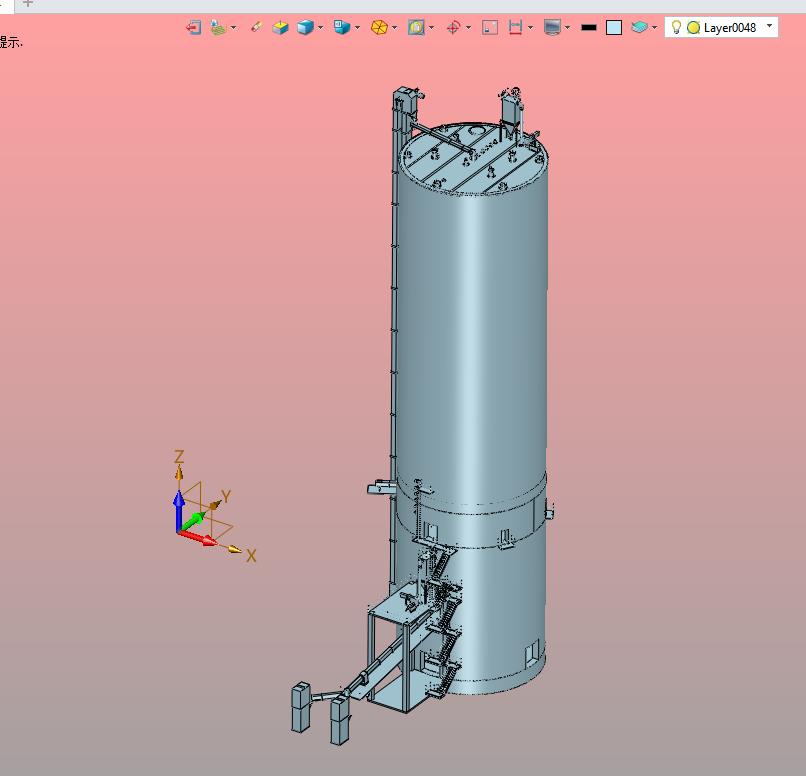Select the red dimension measure icon
This screenshot has height=776, width=806.
tap(515, 27)
